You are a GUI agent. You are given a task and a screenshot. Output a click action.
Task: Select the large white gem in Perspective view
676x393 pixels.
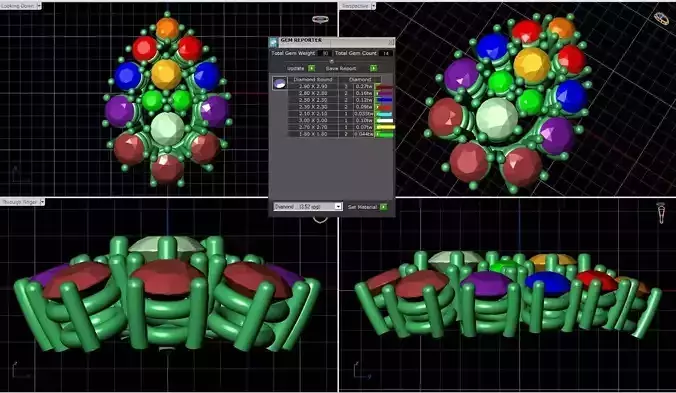tap(497, 118)
